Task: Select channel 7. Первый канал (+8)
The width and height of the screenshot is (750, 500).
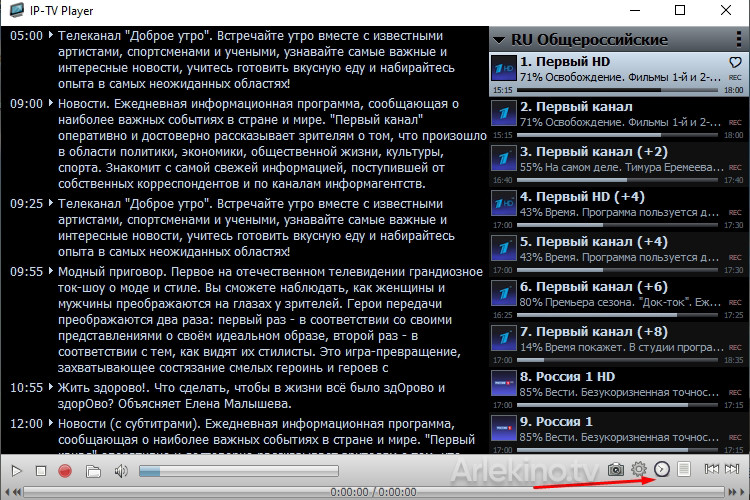Action: pyautogui.click(x=618, y=344)
